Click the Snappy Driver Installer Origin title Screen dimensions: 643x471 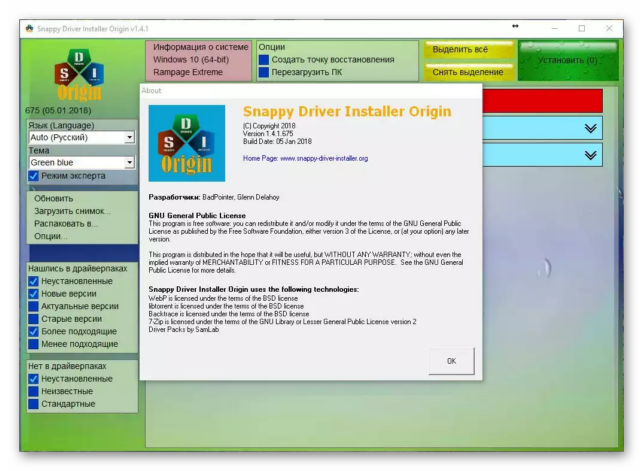(x=347, y=111)
